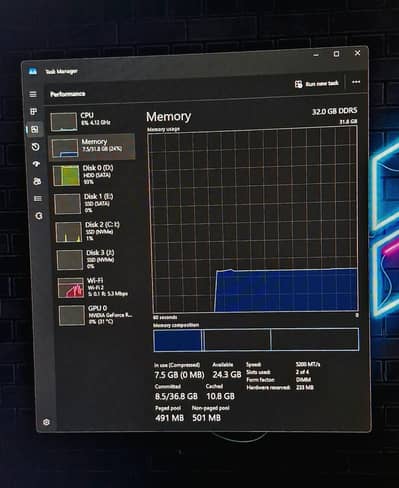Maximize the Task Manager window
This screenshot has height=488, width=399.
click(337, 54)
